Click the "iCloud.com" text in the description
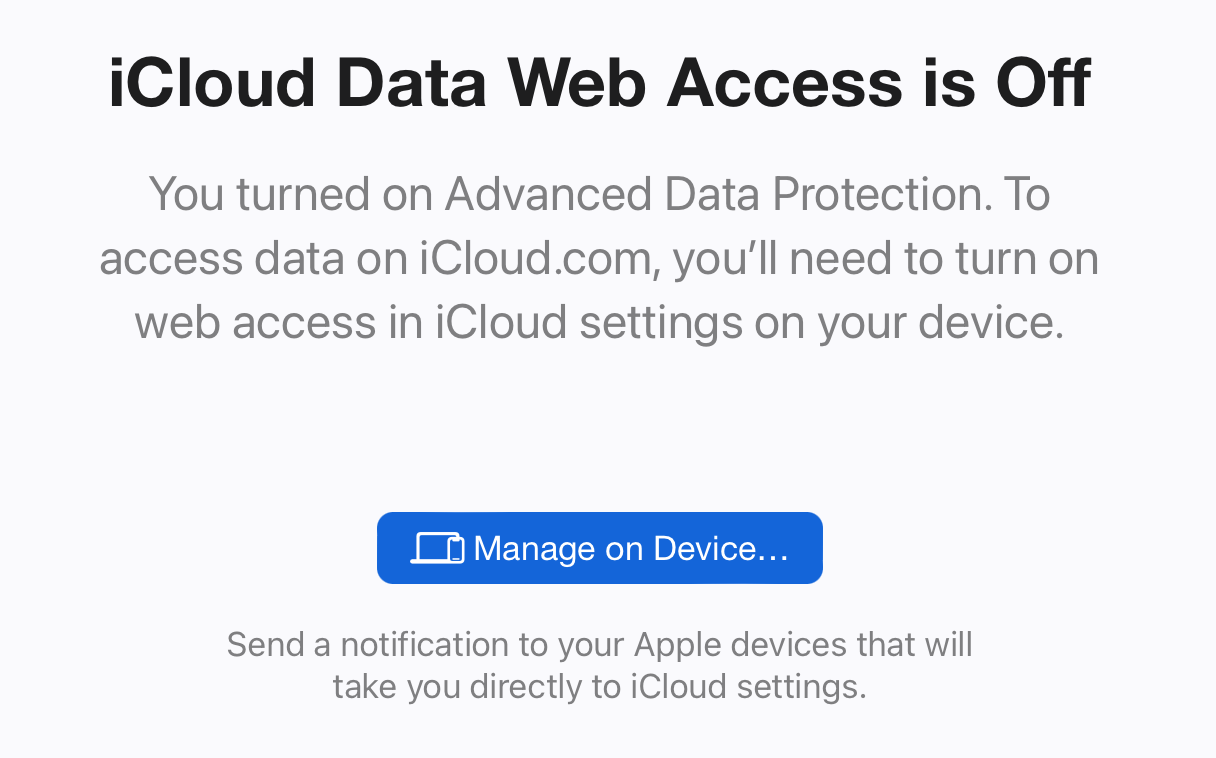Screen dimensions: 1216x758 [540, 259]
